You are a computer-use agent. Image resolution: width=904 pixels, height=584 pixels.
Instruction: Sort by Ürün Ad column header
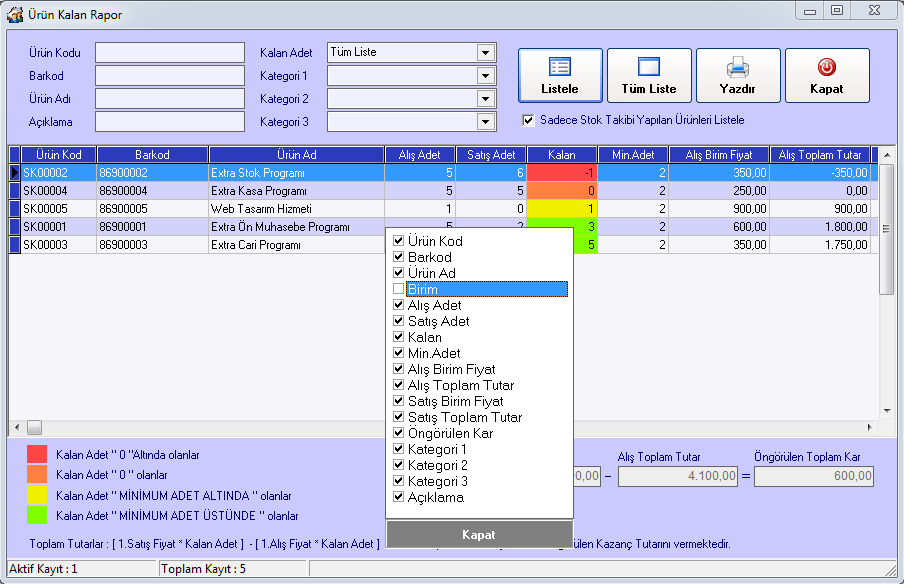pos(297,155)
